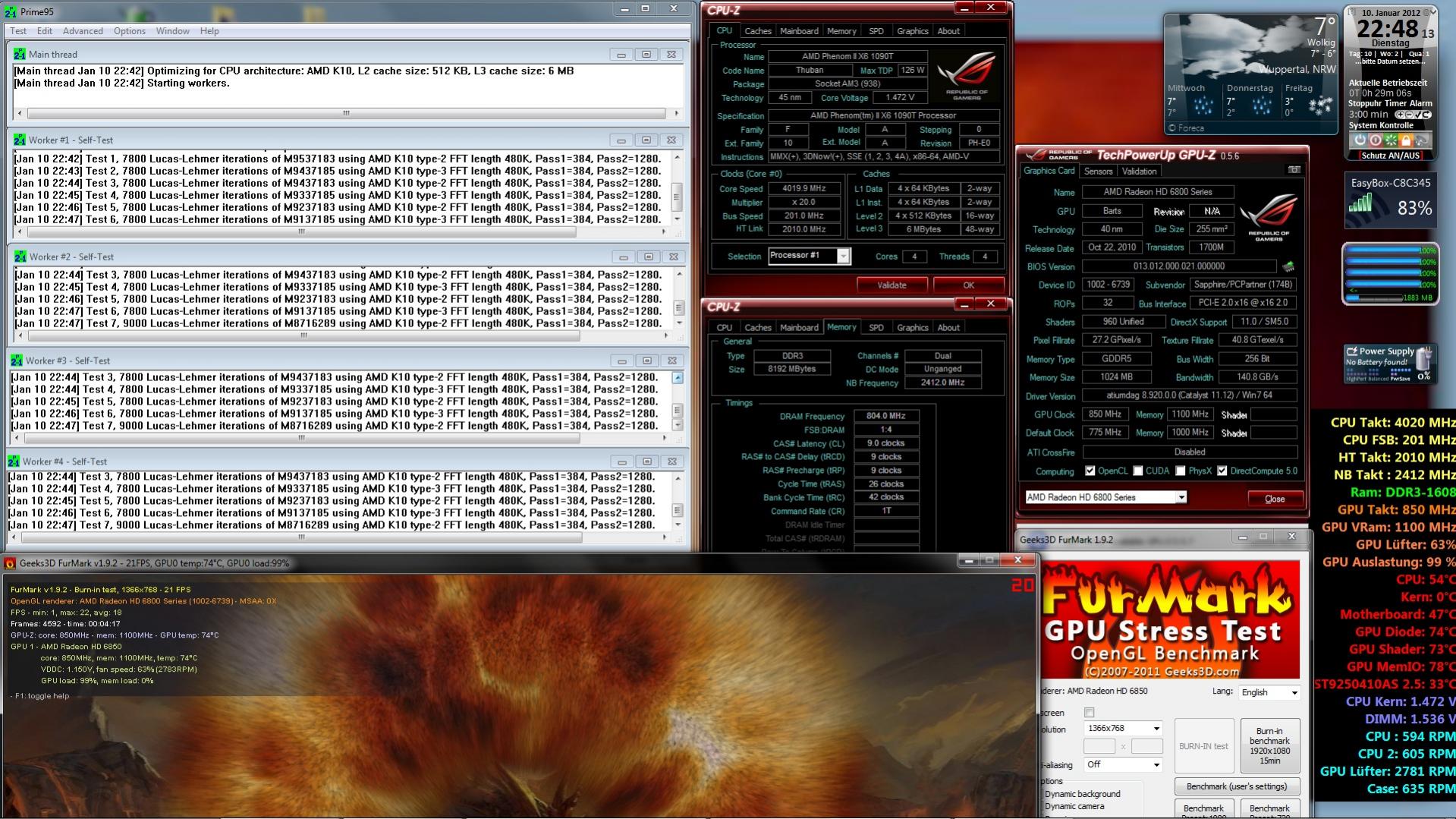Open the FurMark resolution 1366x768 dropdown

(1123, 729)
